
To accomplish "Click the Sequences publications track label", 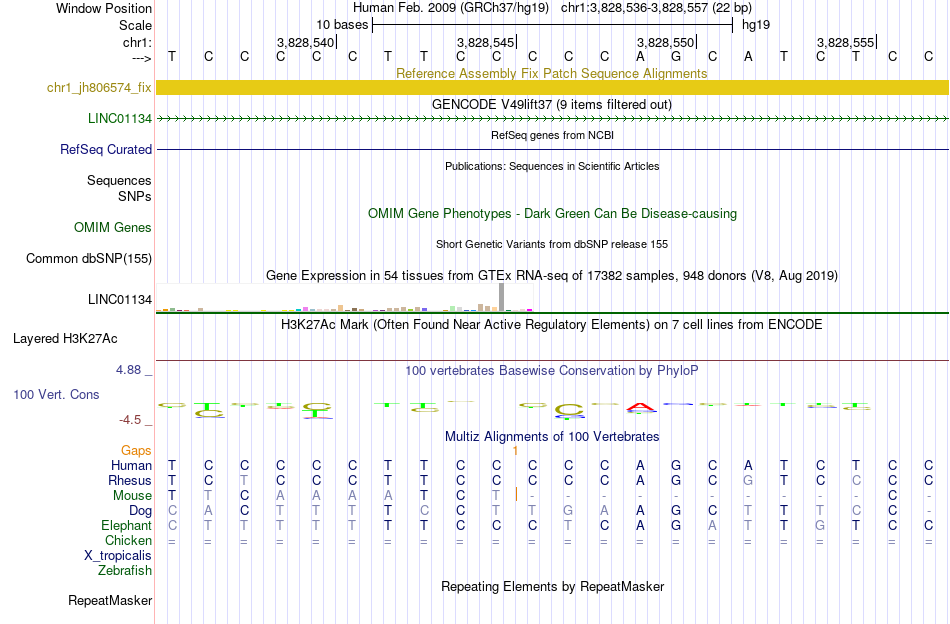I will [x=119, y=181].
